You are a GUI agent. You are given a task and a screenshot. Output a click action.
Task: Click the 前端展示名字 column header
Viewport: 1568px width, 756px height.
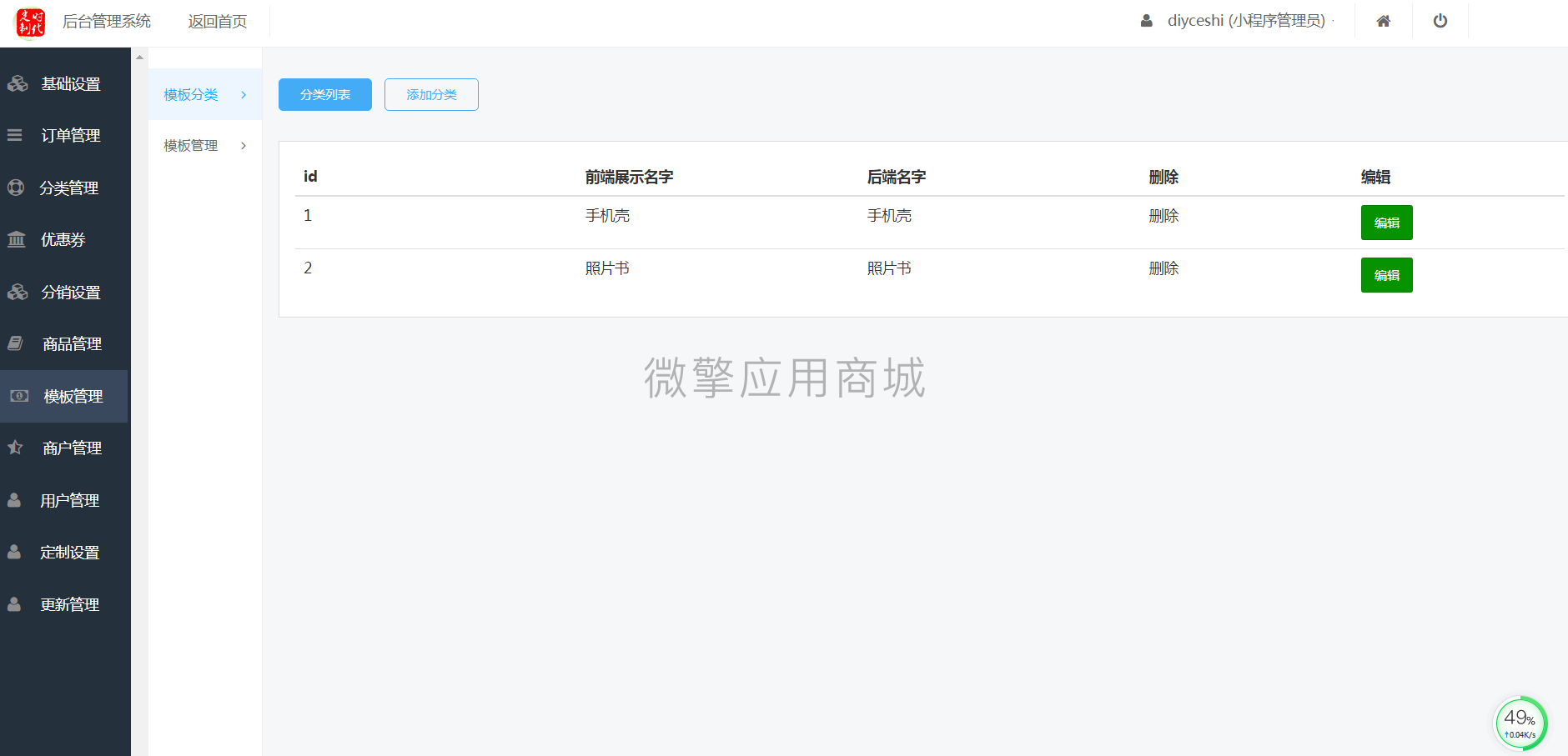[x=629, y=177]
